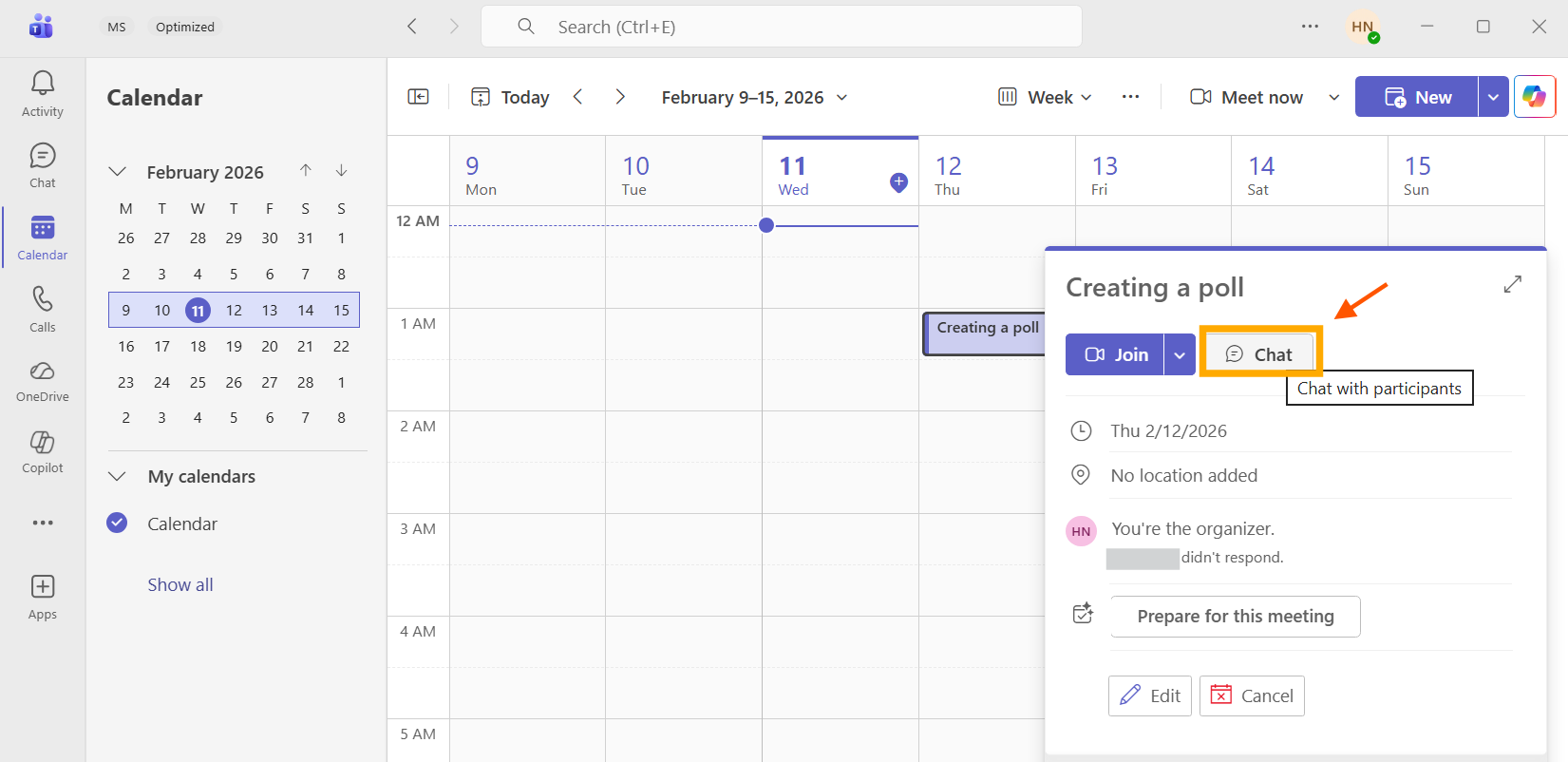Jump to Today
This screenshot has width=1568, height=762.
click(510, 97)
